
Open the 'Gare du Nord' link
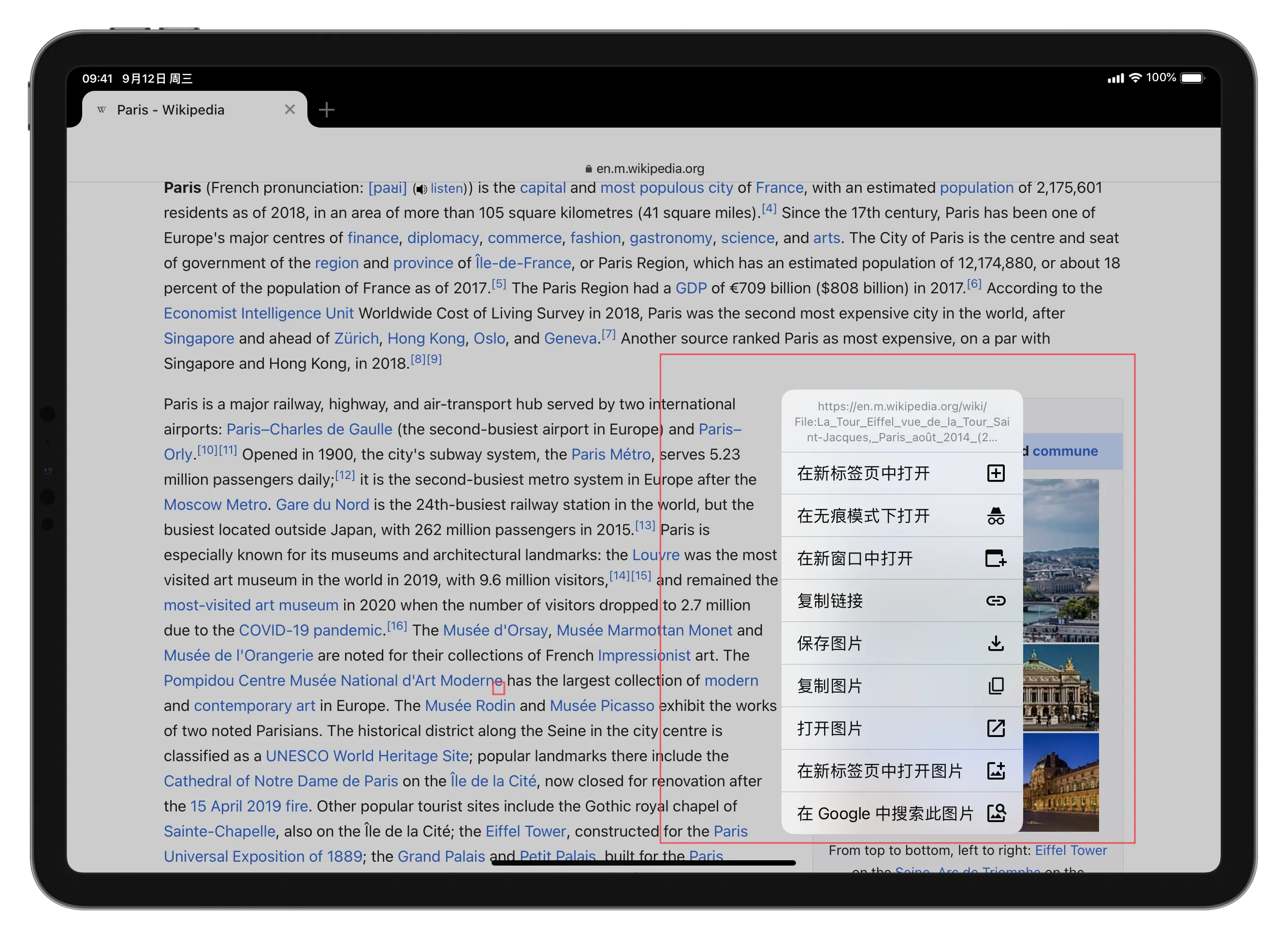[322, 505]
